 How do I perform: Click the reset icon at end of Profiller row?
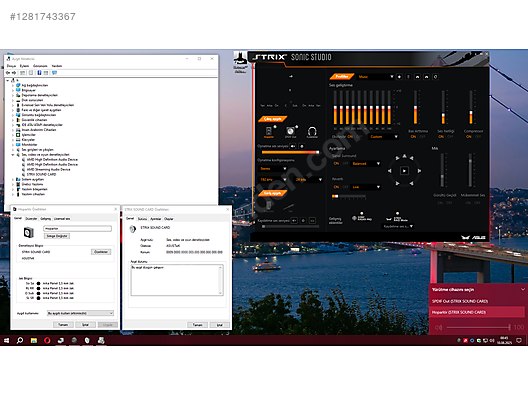click(435, 77)
